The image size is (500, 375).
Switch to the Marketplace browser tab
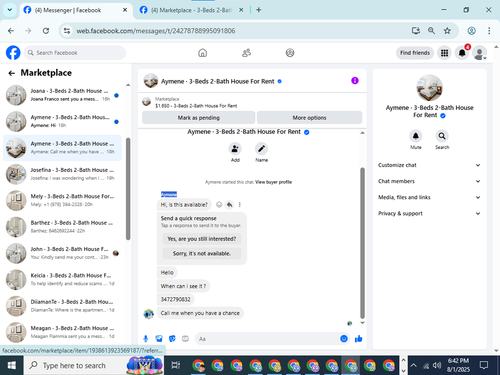(191, 10)
